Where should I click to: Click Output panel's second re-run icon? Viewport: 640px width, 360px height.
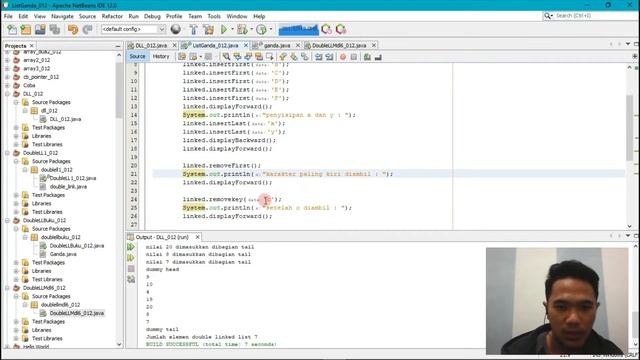tap(131, 258)
